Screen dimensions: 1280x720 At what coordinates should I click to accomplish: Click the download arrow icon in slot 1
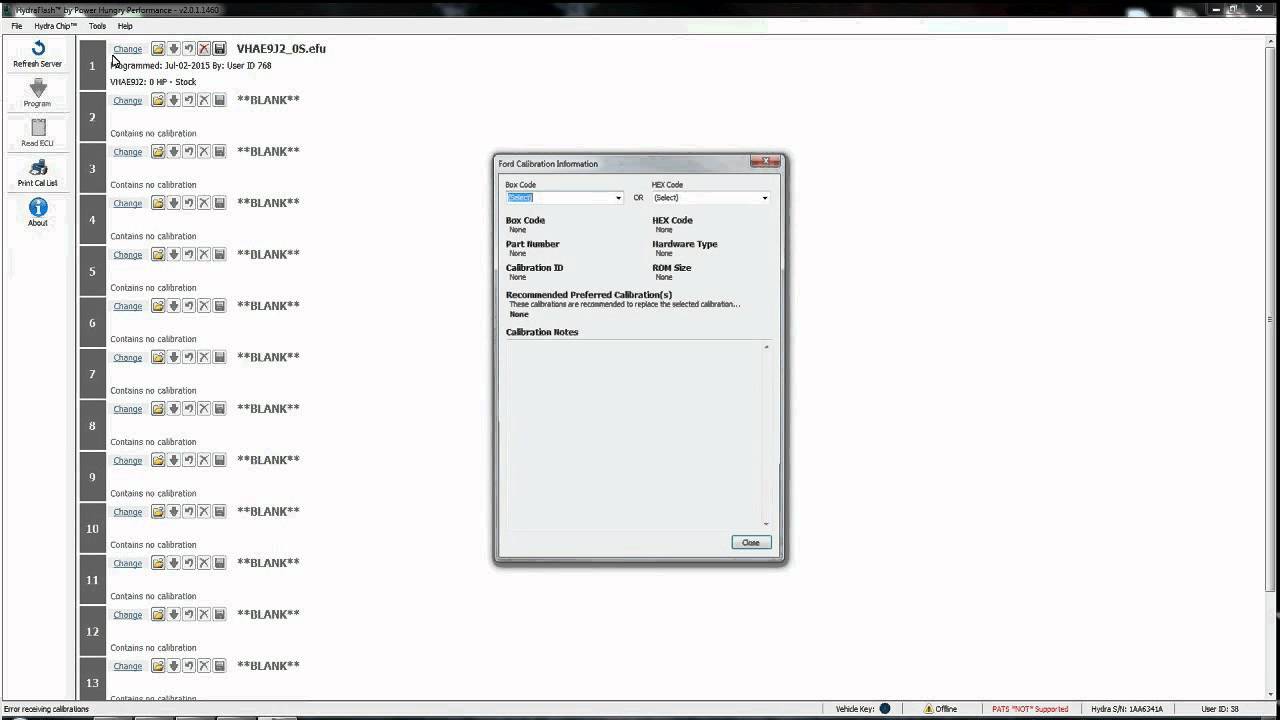click(x=173, y=48)
